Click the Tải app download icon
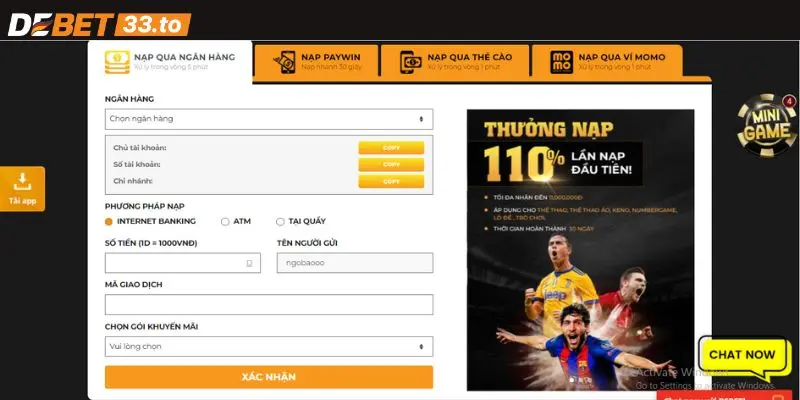 pos(22,182)
